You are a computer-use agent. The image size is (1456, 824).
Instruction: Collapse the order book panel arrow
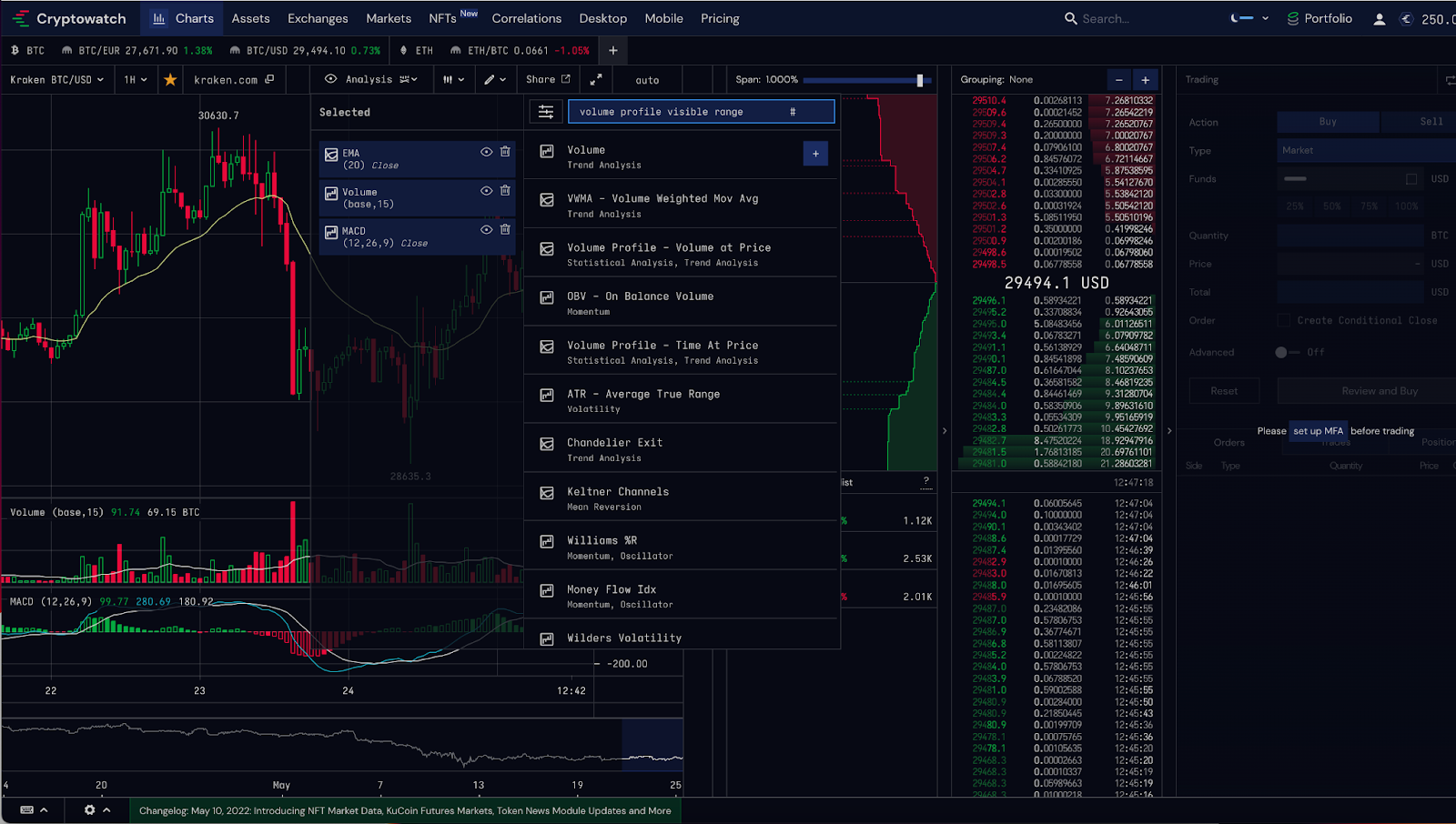pyautogui.click(x=1169, y=431)
